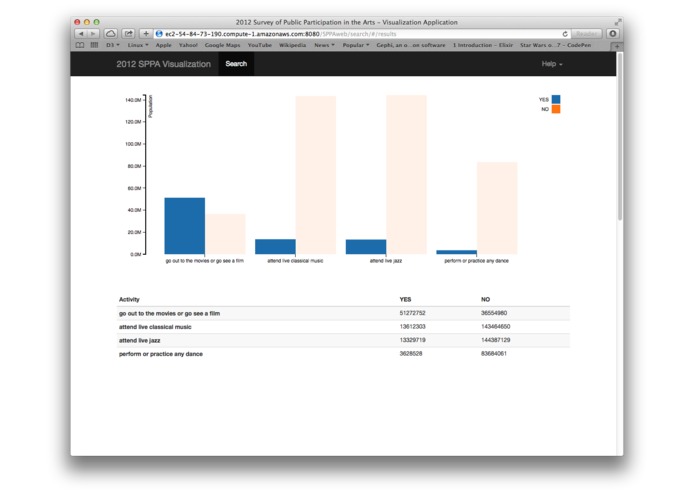Select the 'attend live classical music' table row label
Image resolution: width=695 pixels, height=494 pixels.
(155, 327)
